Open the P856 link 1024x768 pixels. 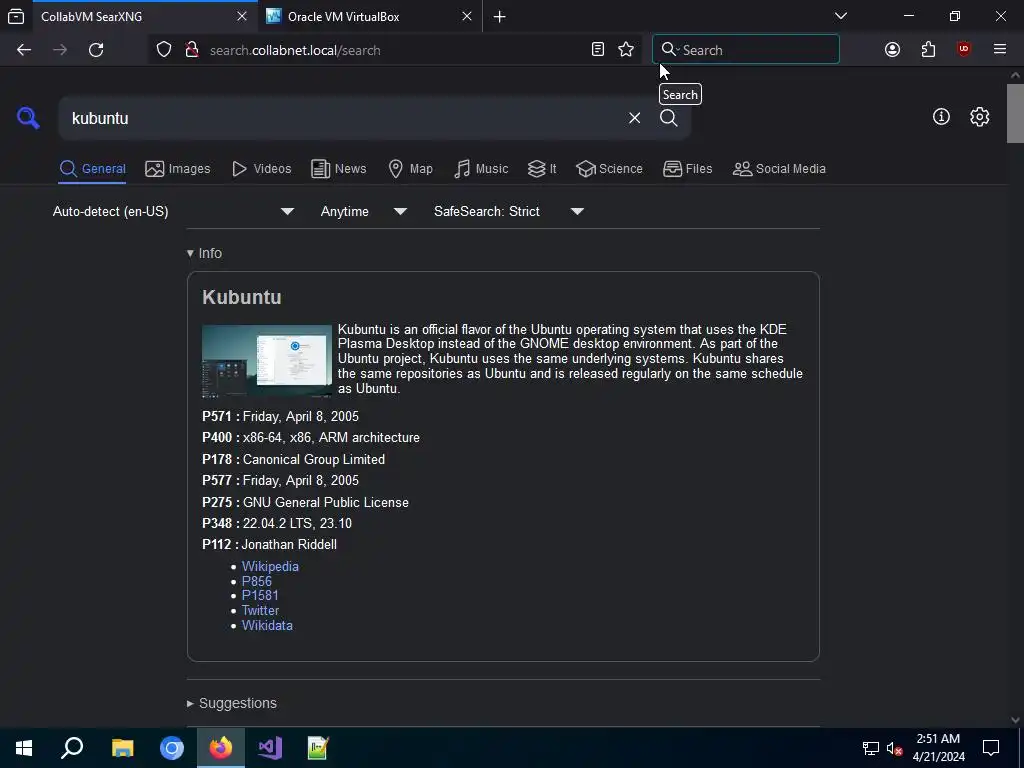click(257, 581)
